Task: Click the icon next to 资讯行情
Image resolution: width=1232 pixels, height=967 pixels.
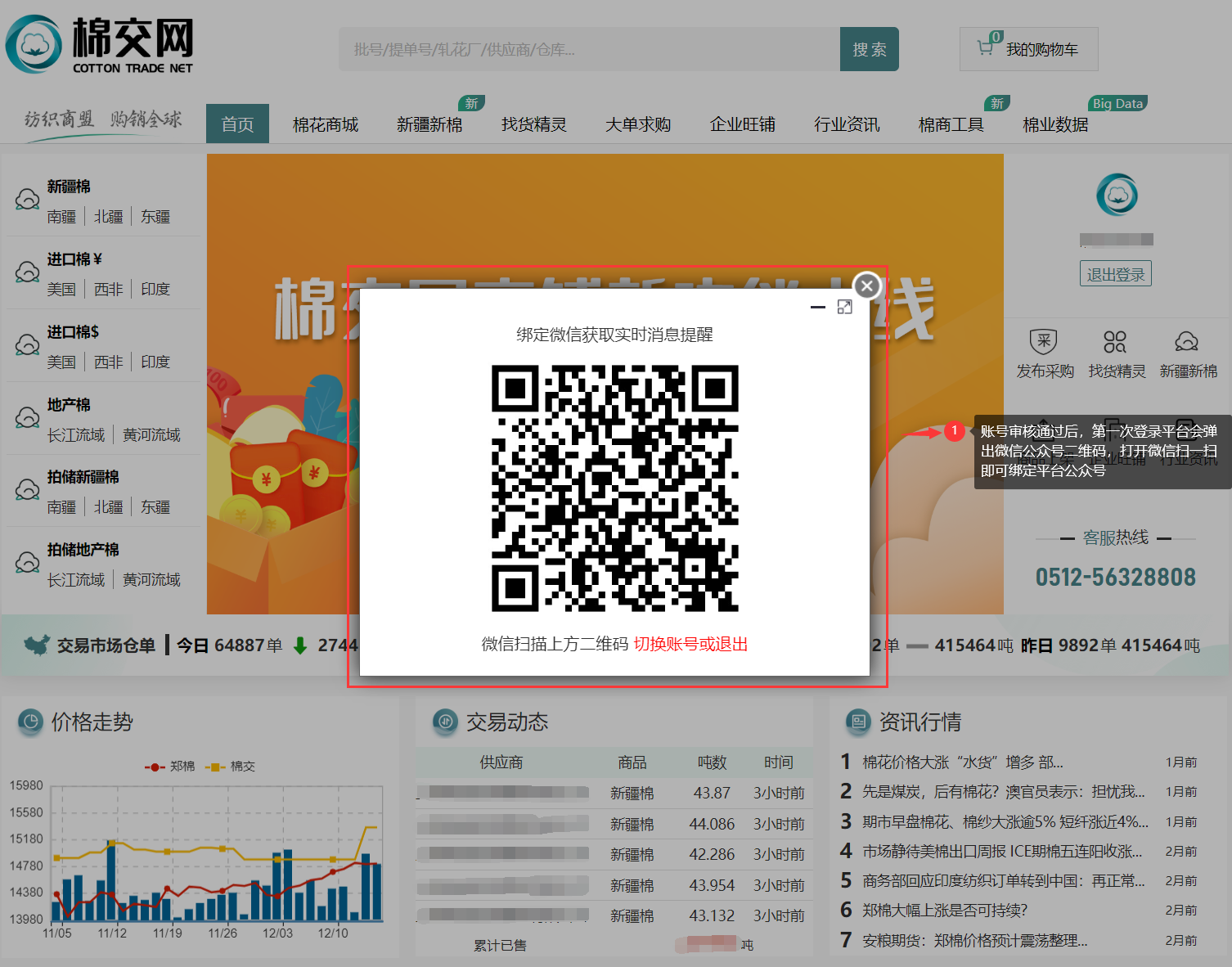Action: click(858, 722)
